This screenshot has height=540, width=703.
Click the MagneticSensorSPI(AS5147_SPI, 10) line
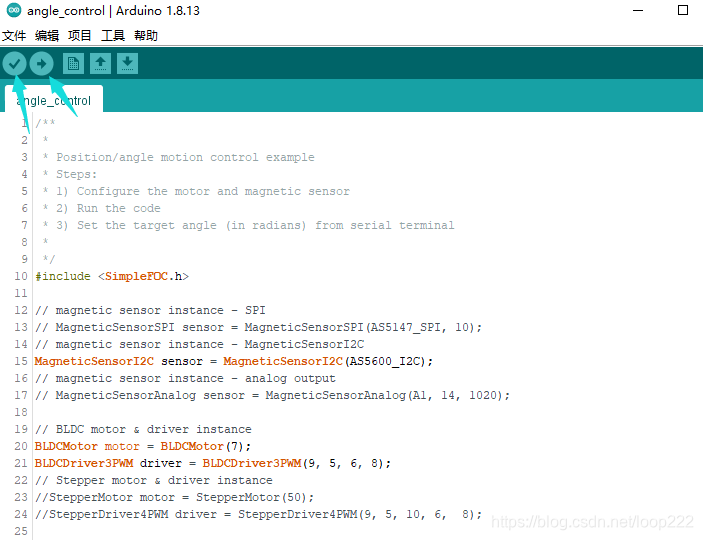(259, 327)
